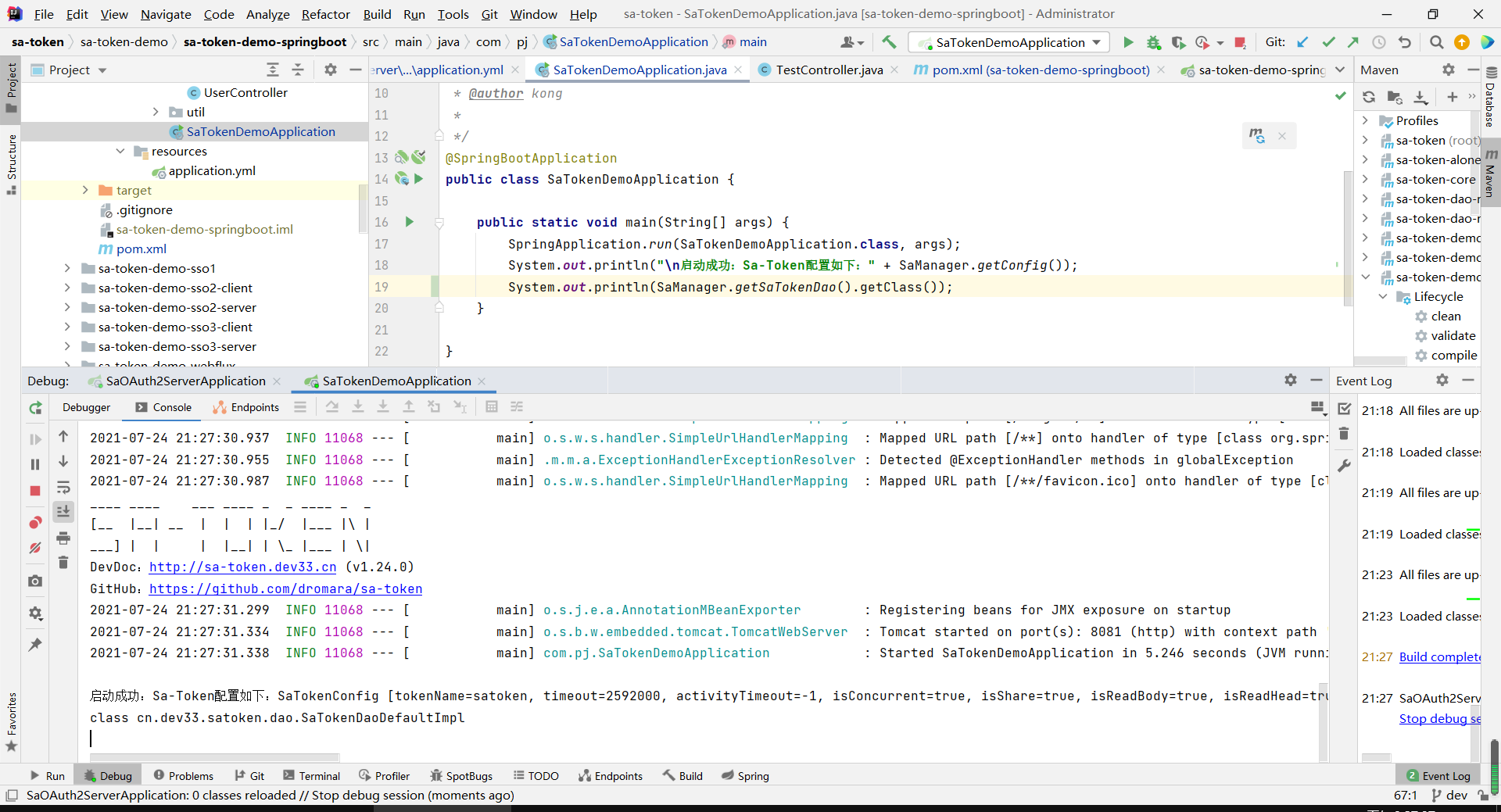Run the Maven compile lifecycle goal
This screenshot has height=812, width=1501.
(1454, 355)
